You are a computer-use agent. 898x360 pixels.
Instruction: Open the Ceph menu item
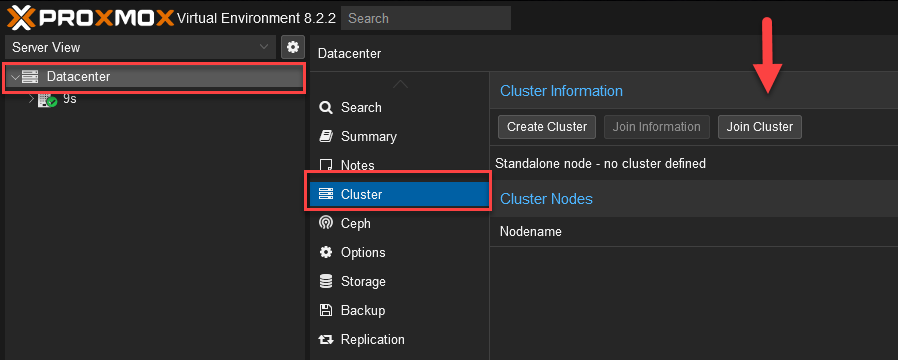[400, 224]
